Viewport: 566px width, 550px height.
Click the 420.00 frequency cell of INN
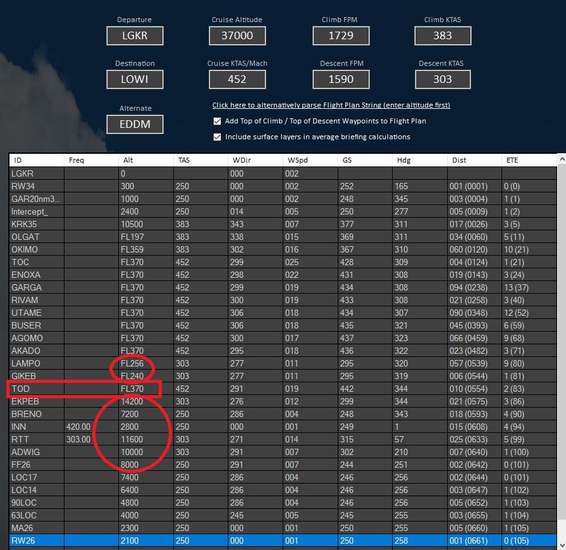point(91,427)
